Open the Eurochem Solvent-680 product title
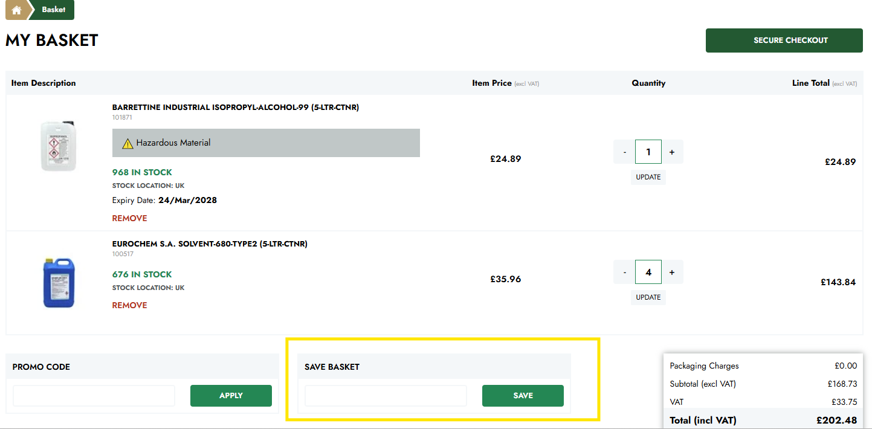The height and width of the screenshot is (429, 872). pyautogui.click(x=210, y=244)
